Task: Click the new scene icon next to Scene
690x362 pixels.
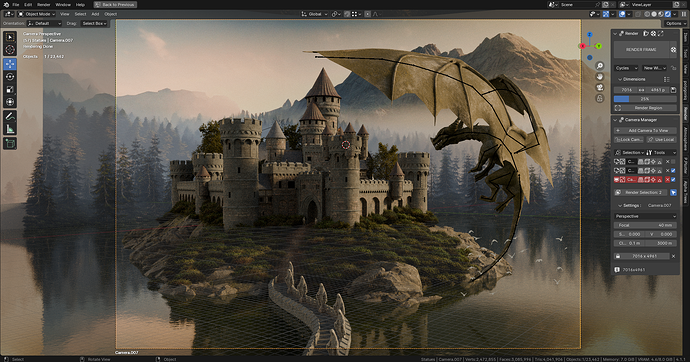Action: click(x=605, y=4)
